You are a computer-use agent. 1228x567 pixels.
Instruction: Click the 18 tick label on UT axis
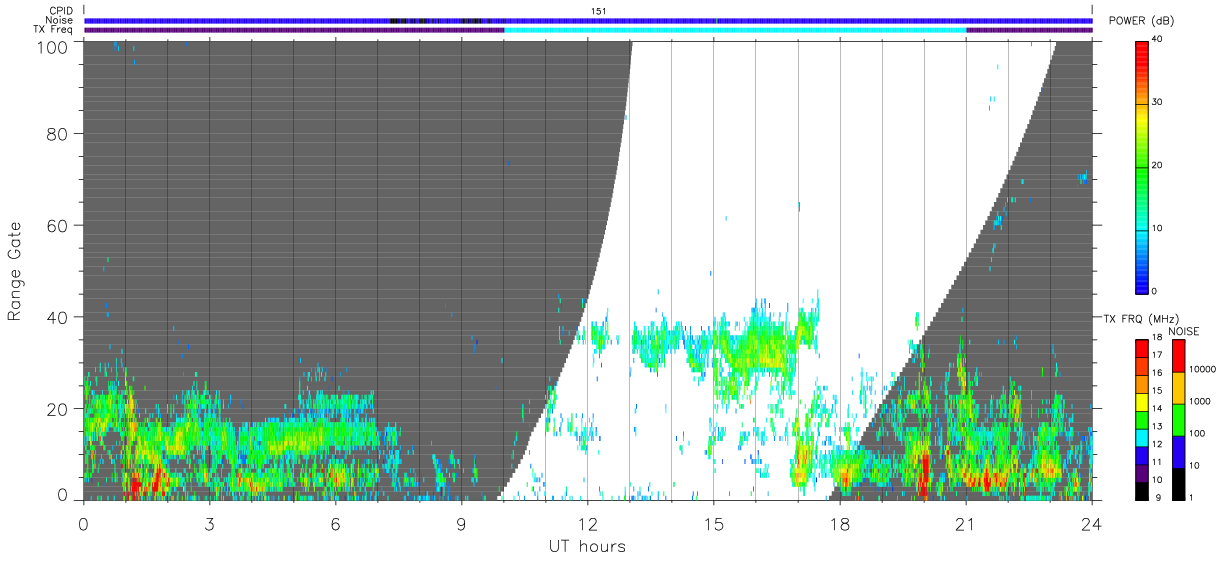(x=839, y=523)
